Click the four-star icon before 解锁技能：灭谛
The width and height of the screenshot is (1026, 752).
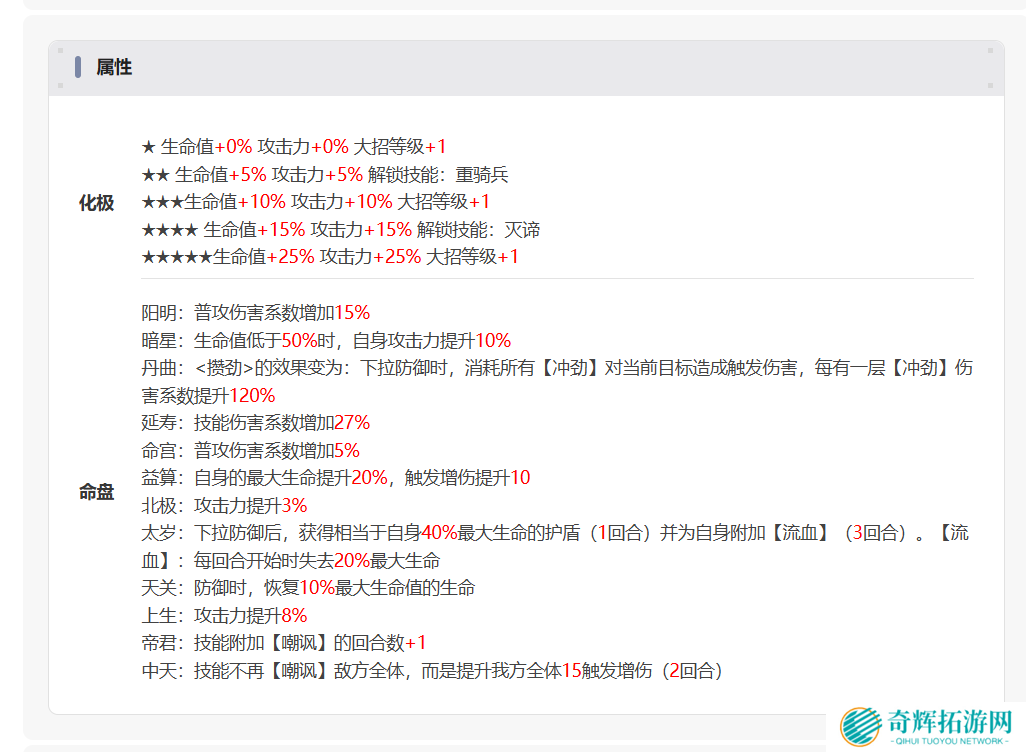click(169, 230)
